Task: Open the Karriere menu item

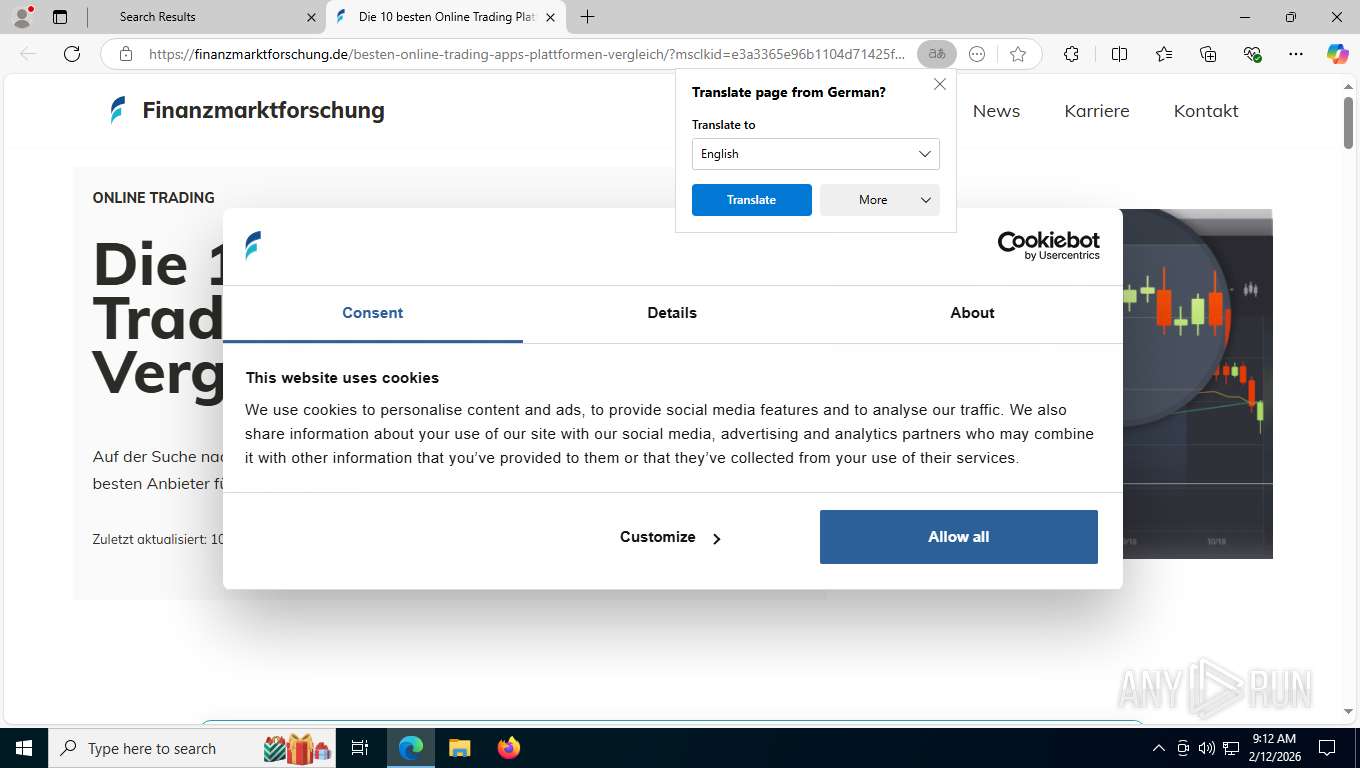Action: [1097, 111]
